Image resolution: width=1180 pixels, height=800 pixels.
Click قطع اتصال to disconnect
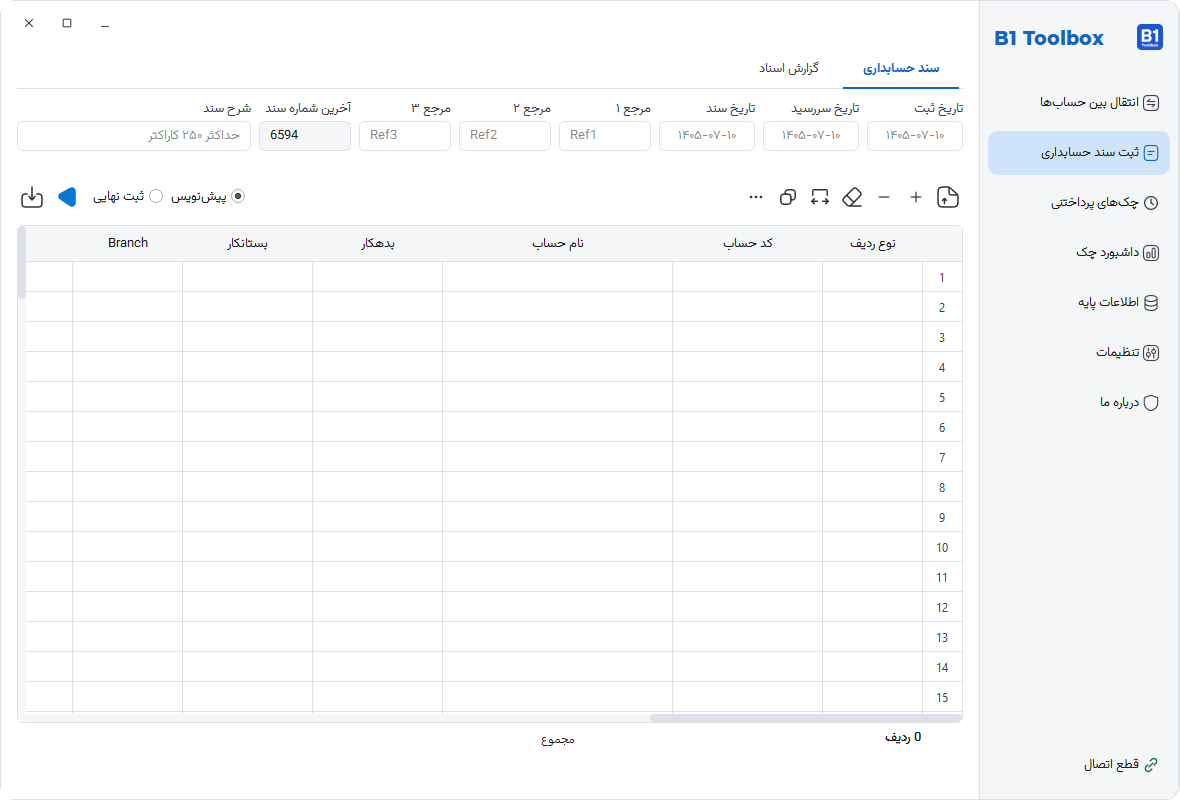click(x=1121, y=765)
